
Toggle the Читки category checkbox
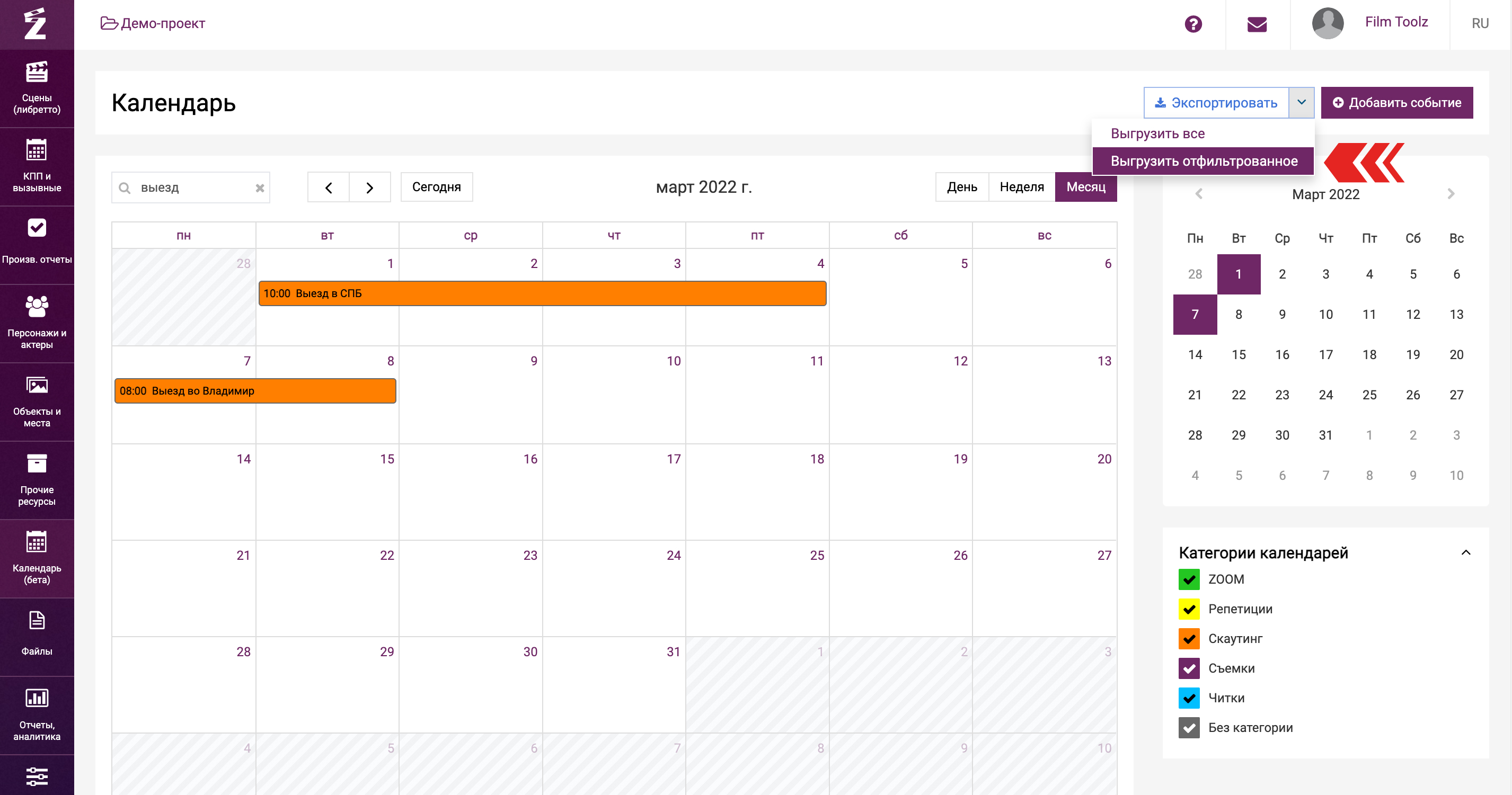click(x=1189, y=698)
